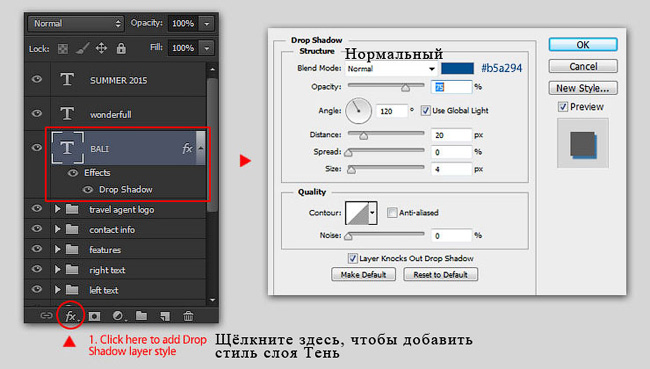Click the lock all padlock icon
Screen dimensions: 650x369
[121, 49]
